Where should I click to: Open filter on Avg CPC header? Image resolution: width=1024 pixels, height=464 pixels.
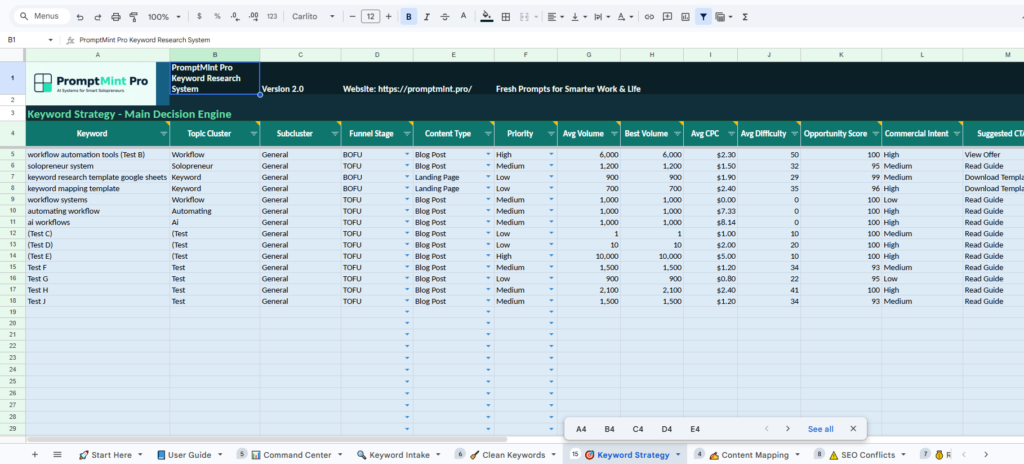tap(731, 133)
